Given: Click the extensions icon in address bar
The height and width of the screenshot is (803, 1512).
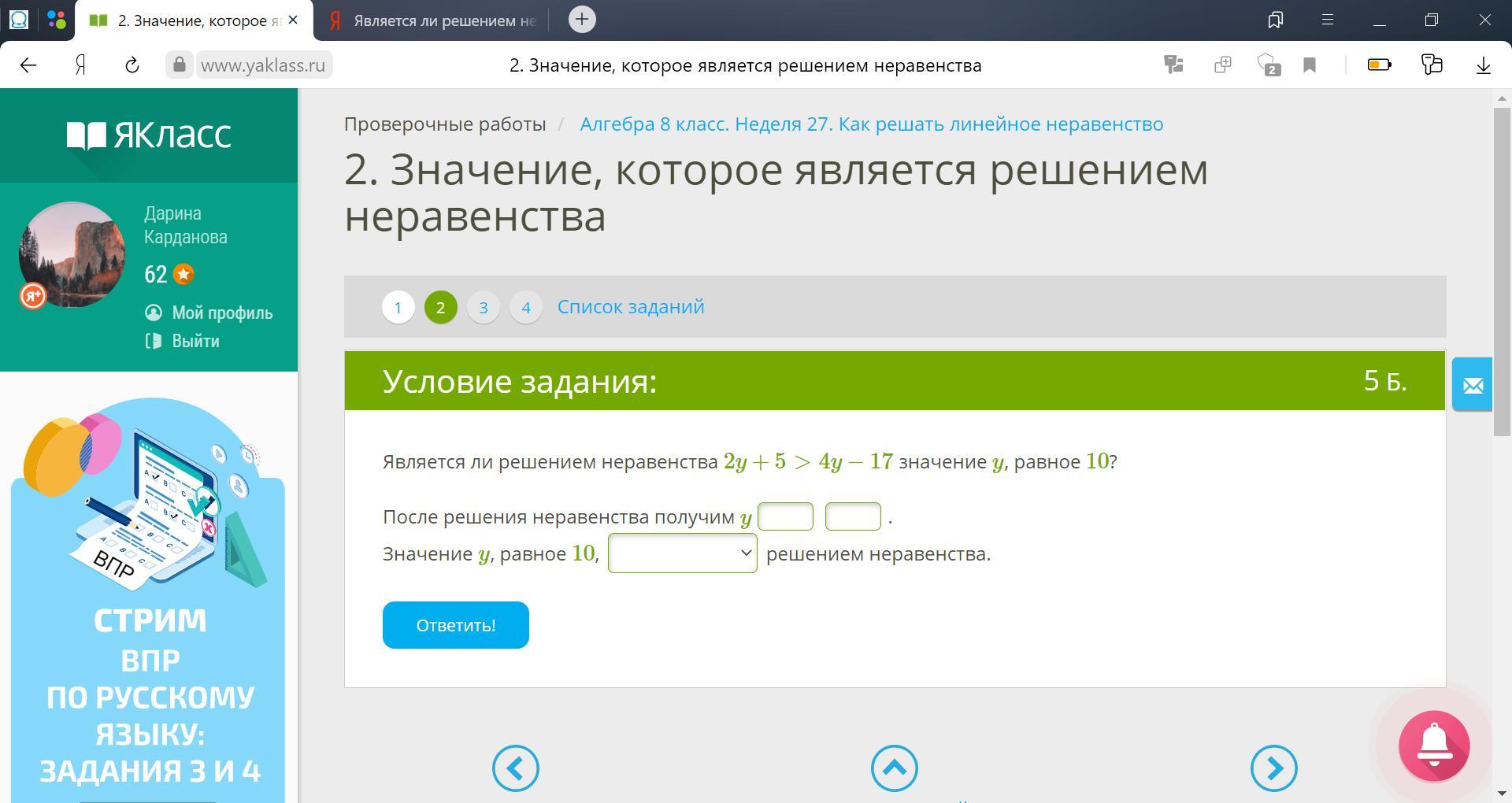Looking at the screenshot, I should click(x=1223, y=65).
